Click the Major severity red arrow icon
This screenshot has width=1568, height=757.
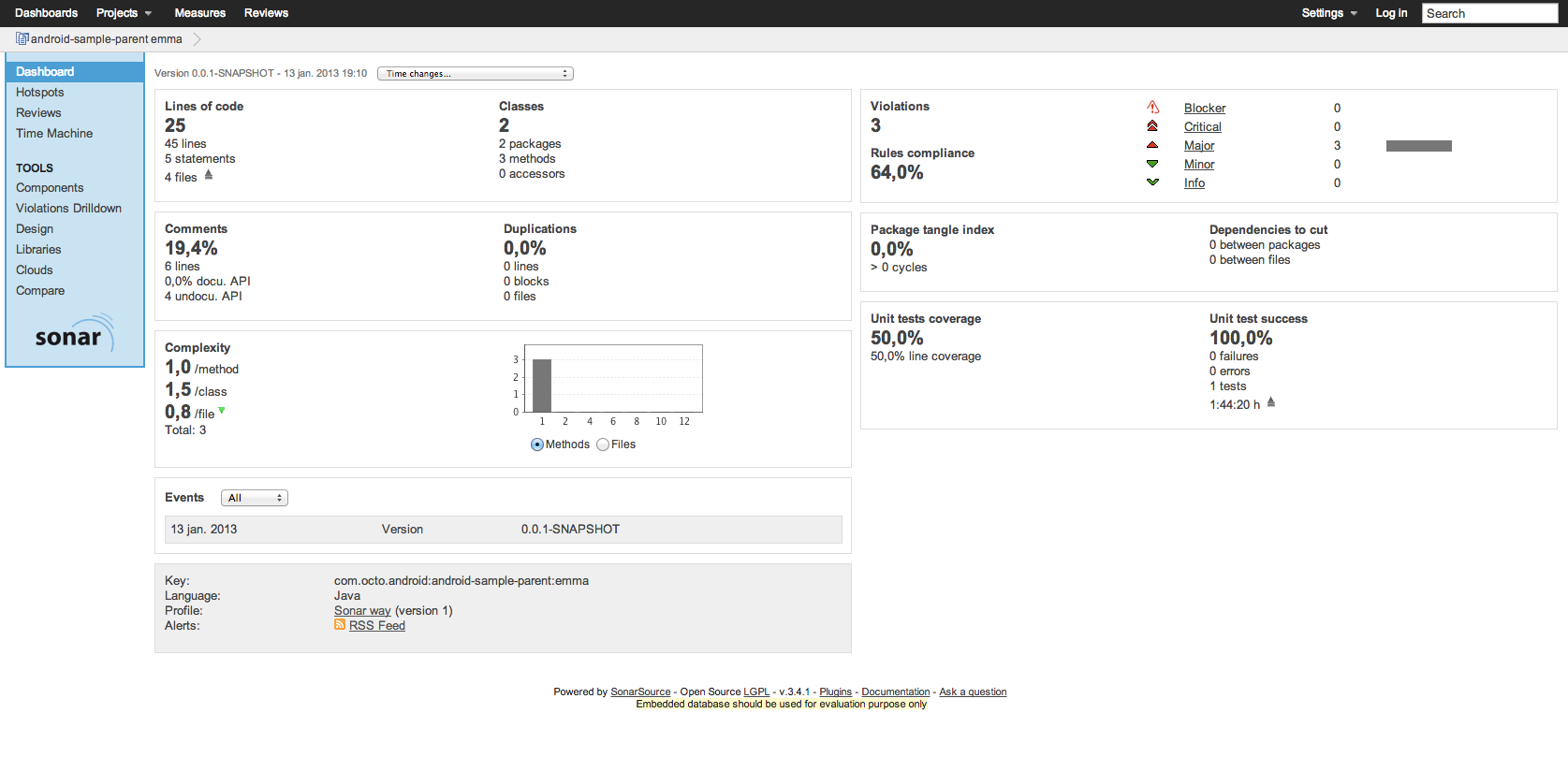(1152, 145)
